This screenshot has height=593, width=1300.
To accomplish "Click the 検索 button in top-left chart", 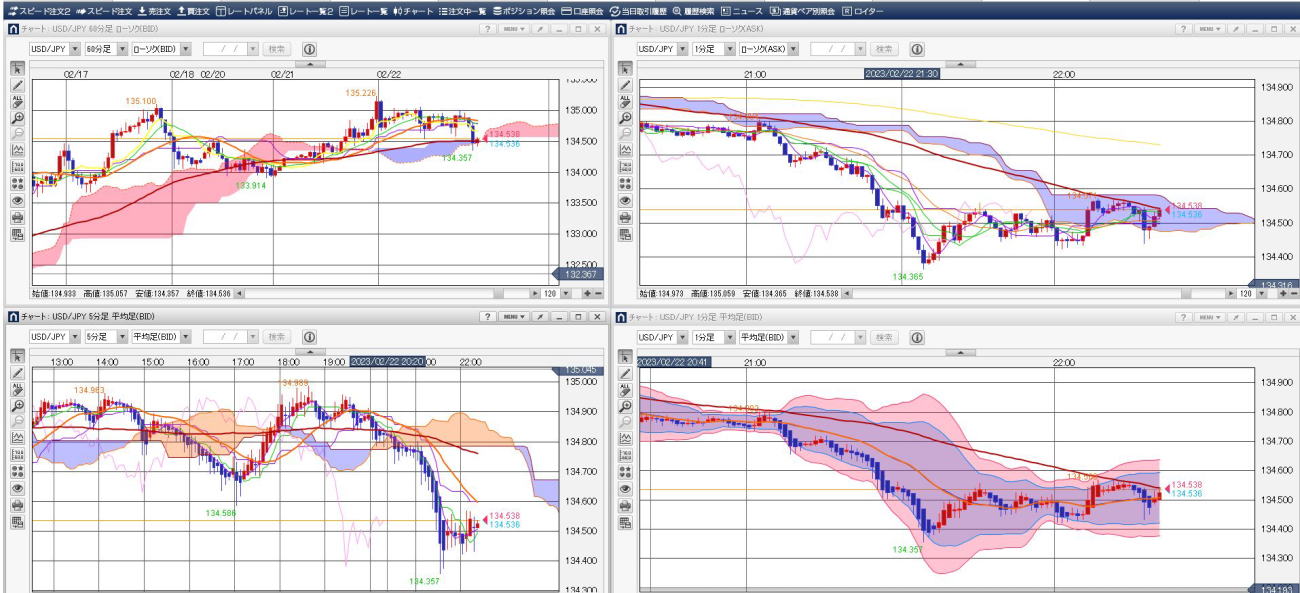I will 278,49.
